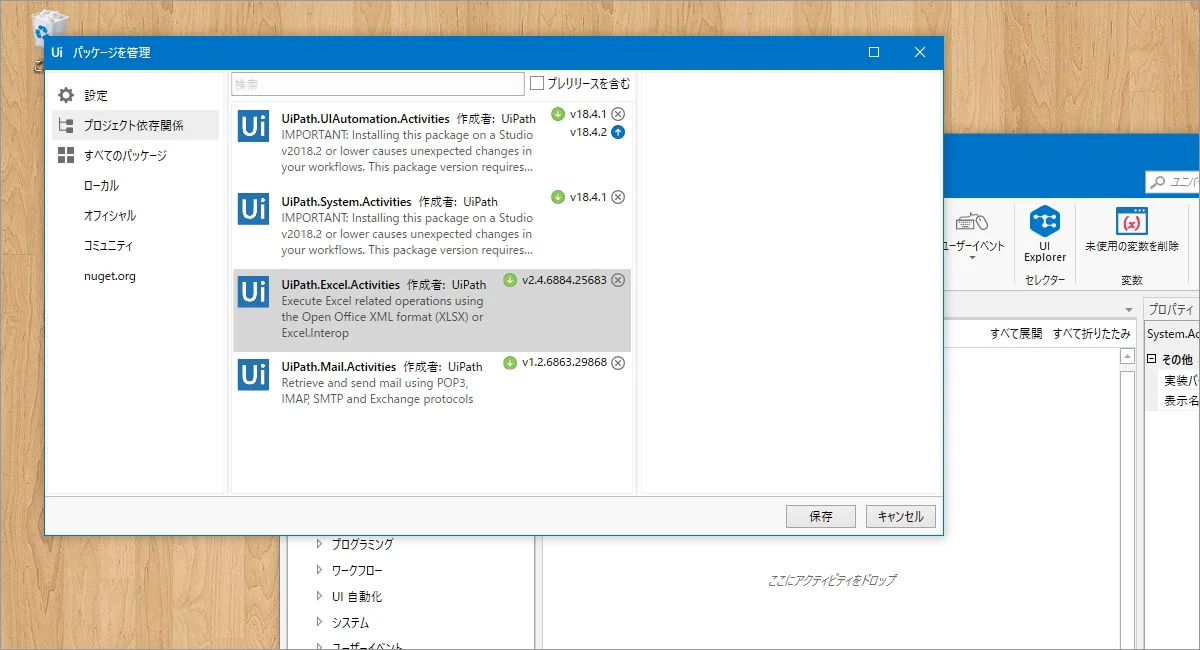Click the UiPath.System.Activities package title
Screen dimensions: 1200x650
click(x=346, y=201)
